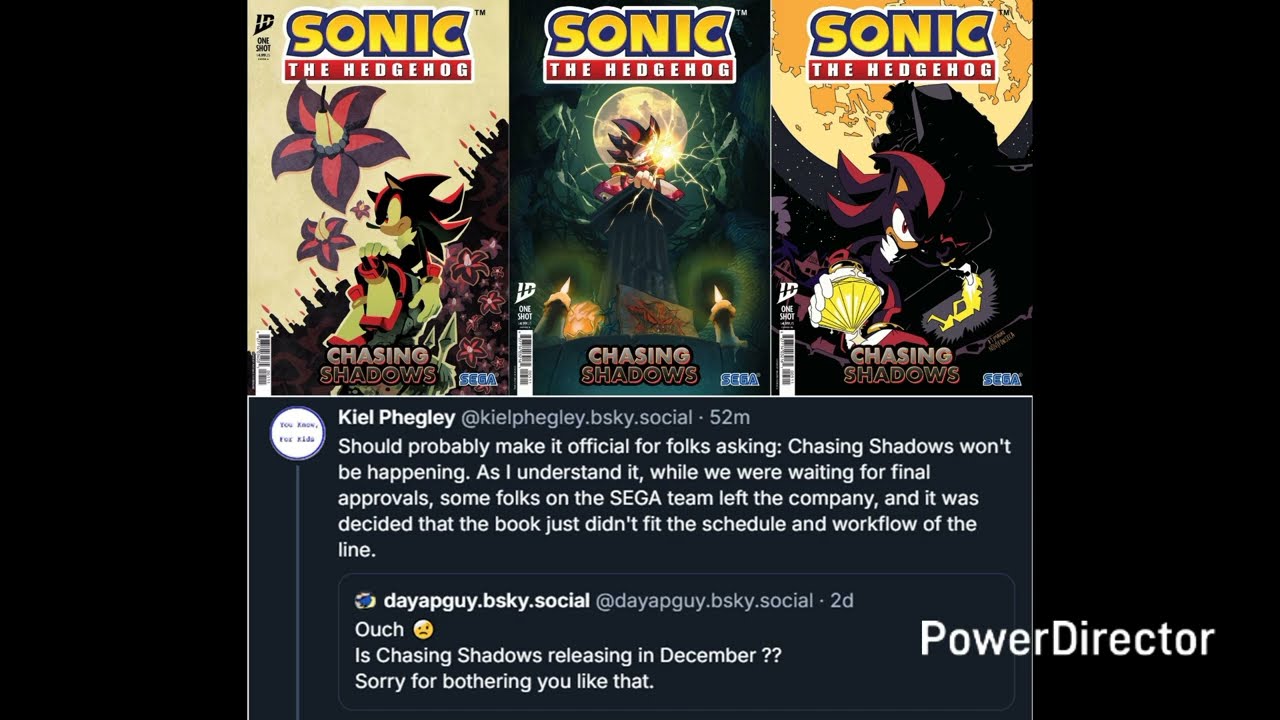The image size is (1280, 720).
Task: Click the Chasing Shadows title on right cover
Action: point(901,366)
